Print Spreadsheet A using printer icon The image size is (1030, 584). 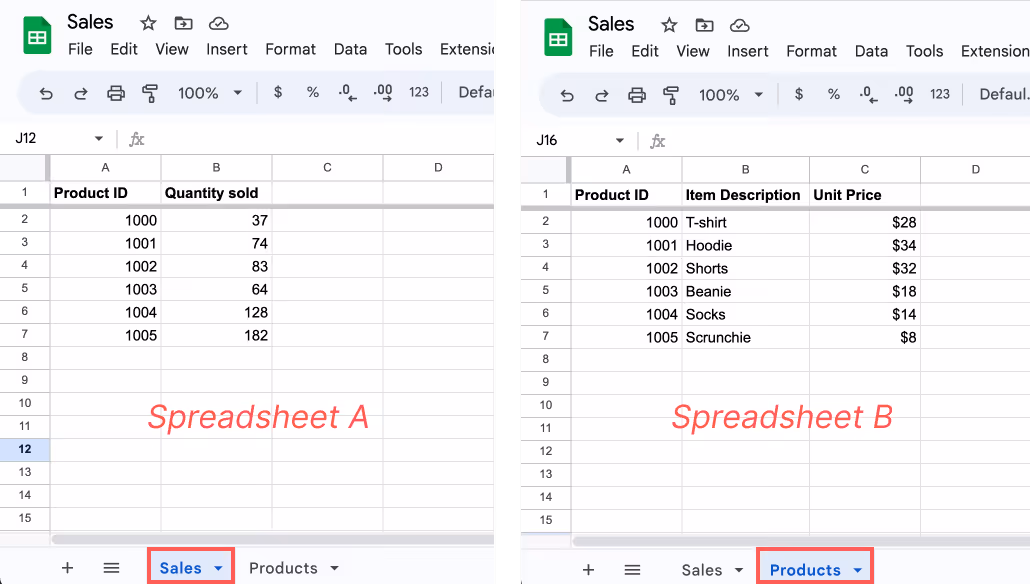point(116,93)
